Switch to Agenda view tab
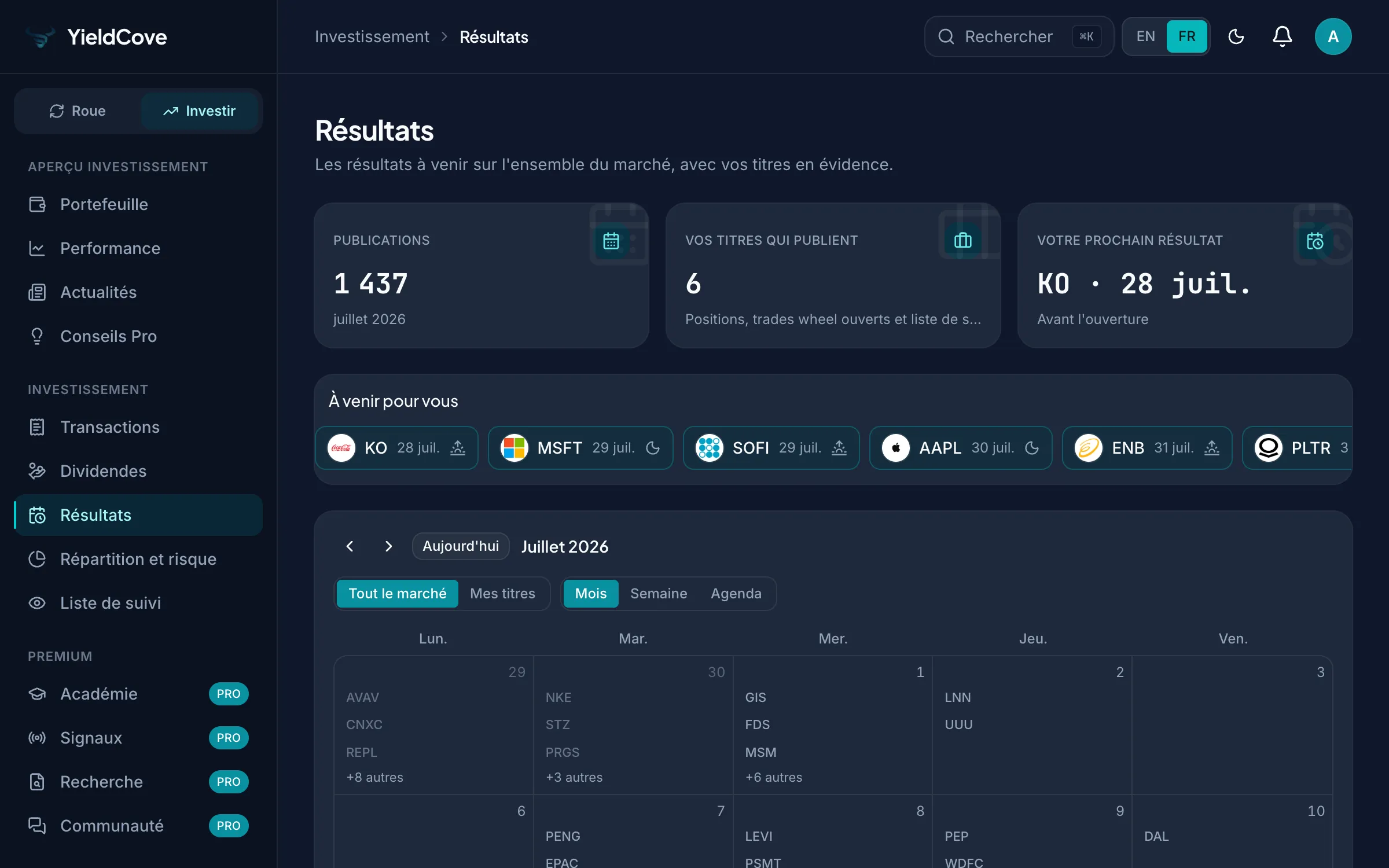 (x=736, y=593)
